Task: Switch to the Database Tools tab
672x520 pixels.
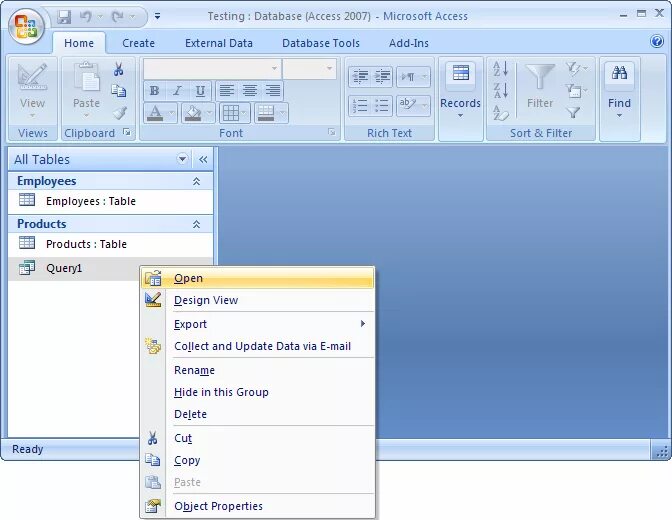Action: (321, 43)
